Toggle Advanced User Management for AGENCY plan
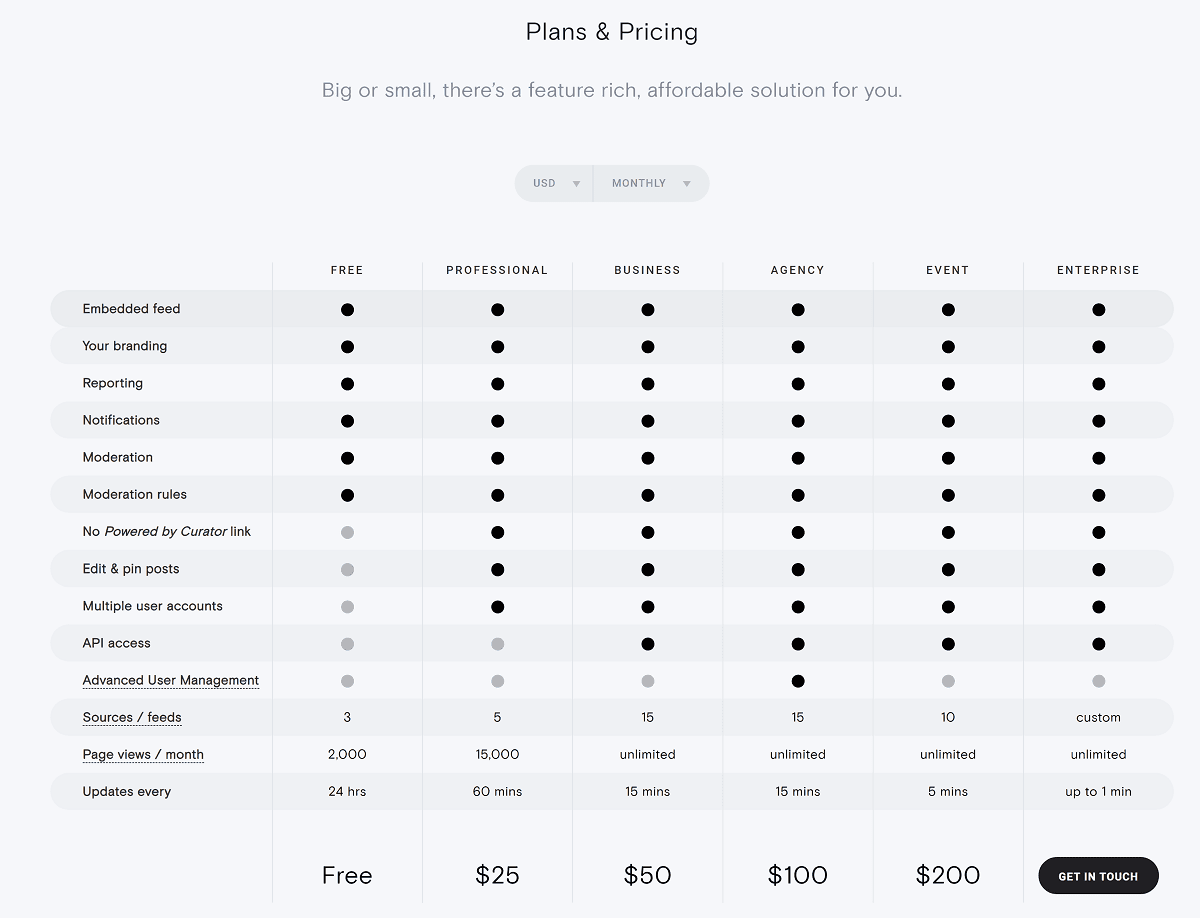The height and width of the screenshot is (918, 1200). (x=797, y=680)
